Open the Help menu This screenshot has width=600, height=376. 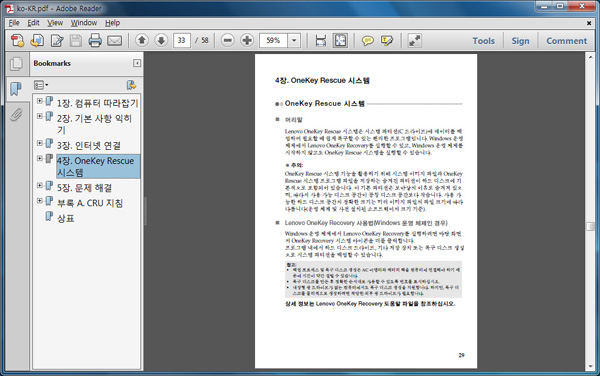pyautogui.click(x=112, y=23)
